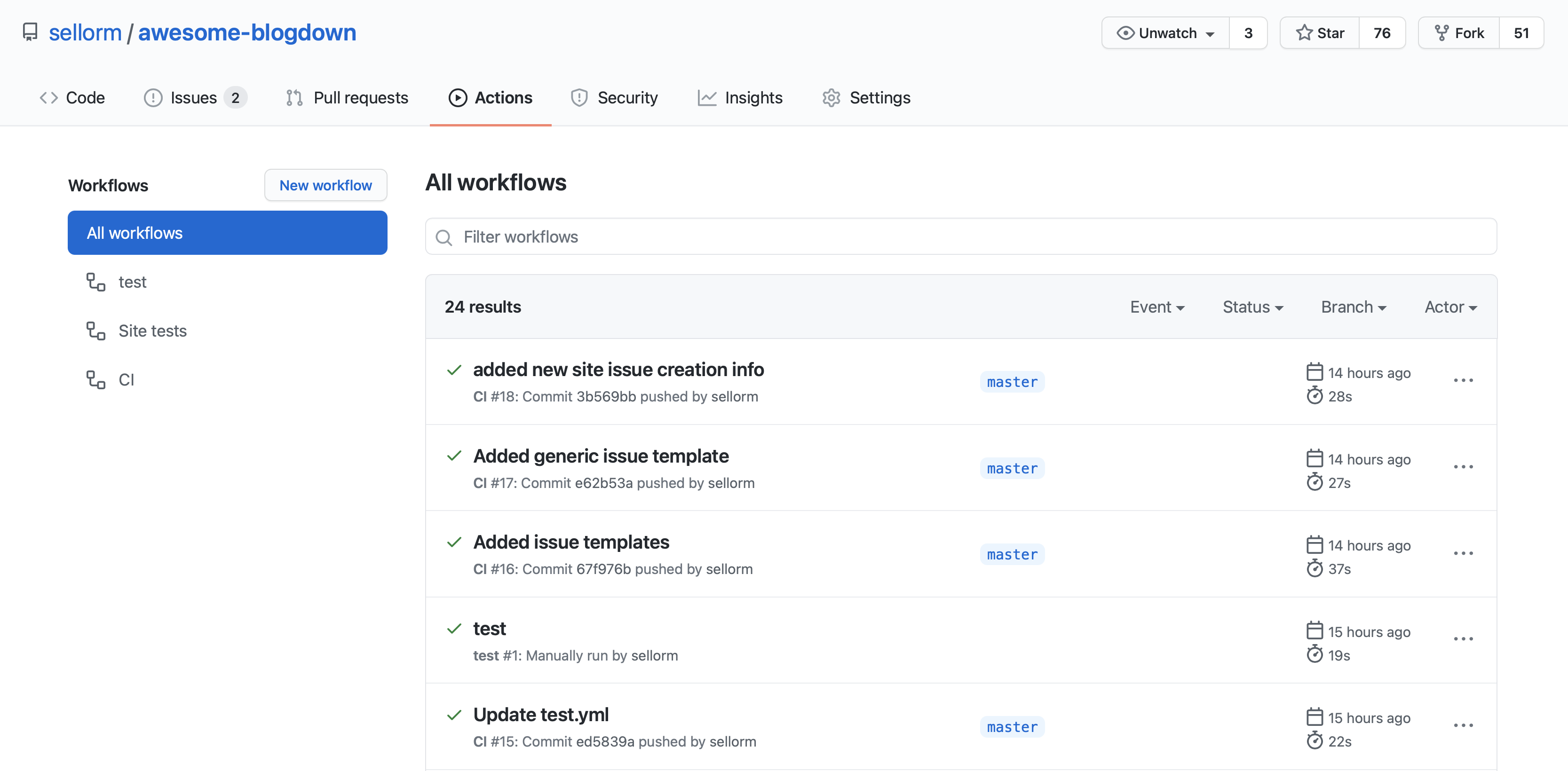Click master branch label on CI #17 row
Screen dimensions: 1568x771
[x=1012, y=468]
